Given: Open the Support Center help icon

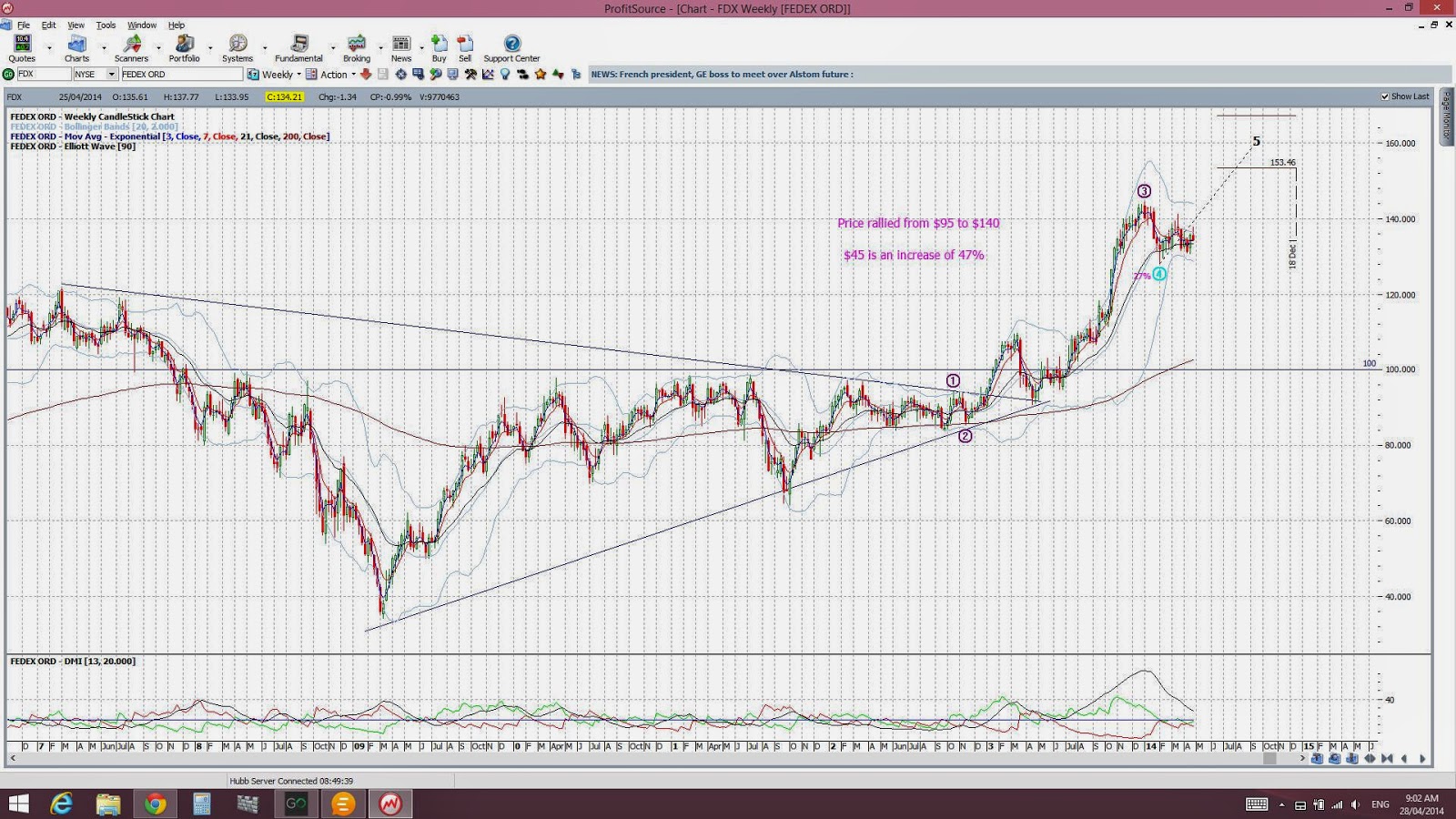Looking at the screenshot, I should (511, 48).
